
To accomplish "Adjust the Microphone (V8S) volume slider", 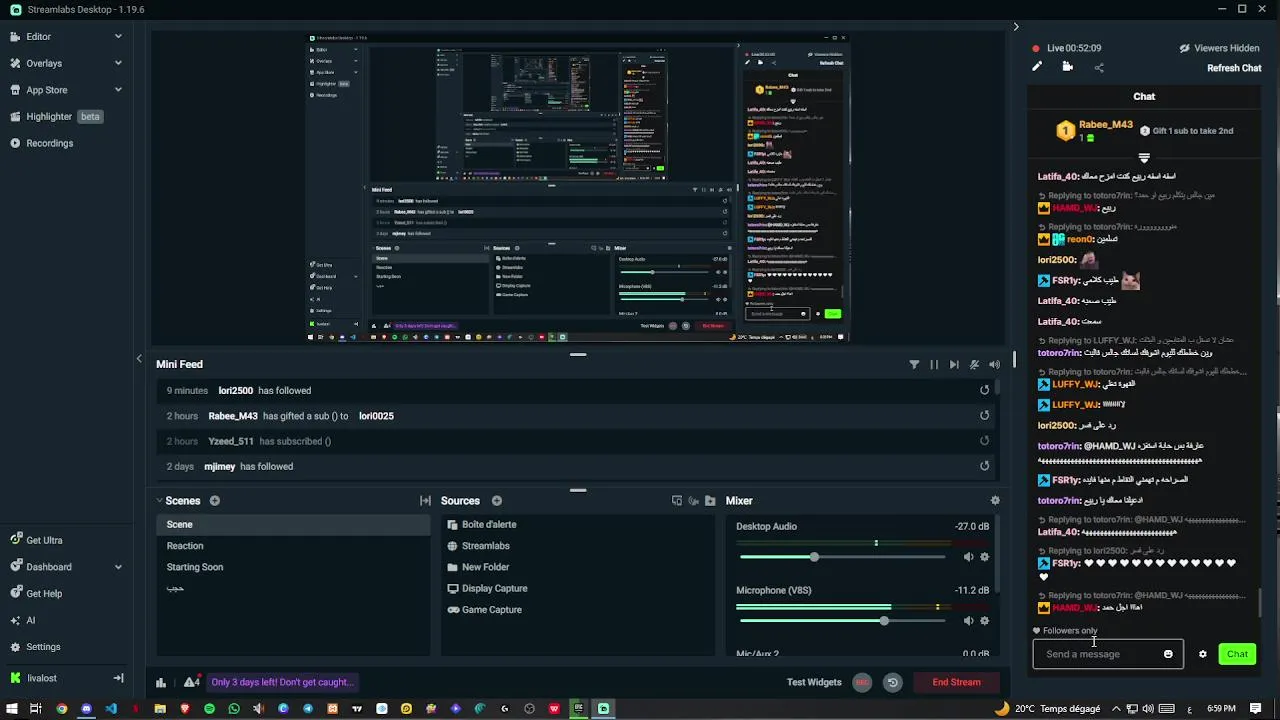I will tap(842, 621).
